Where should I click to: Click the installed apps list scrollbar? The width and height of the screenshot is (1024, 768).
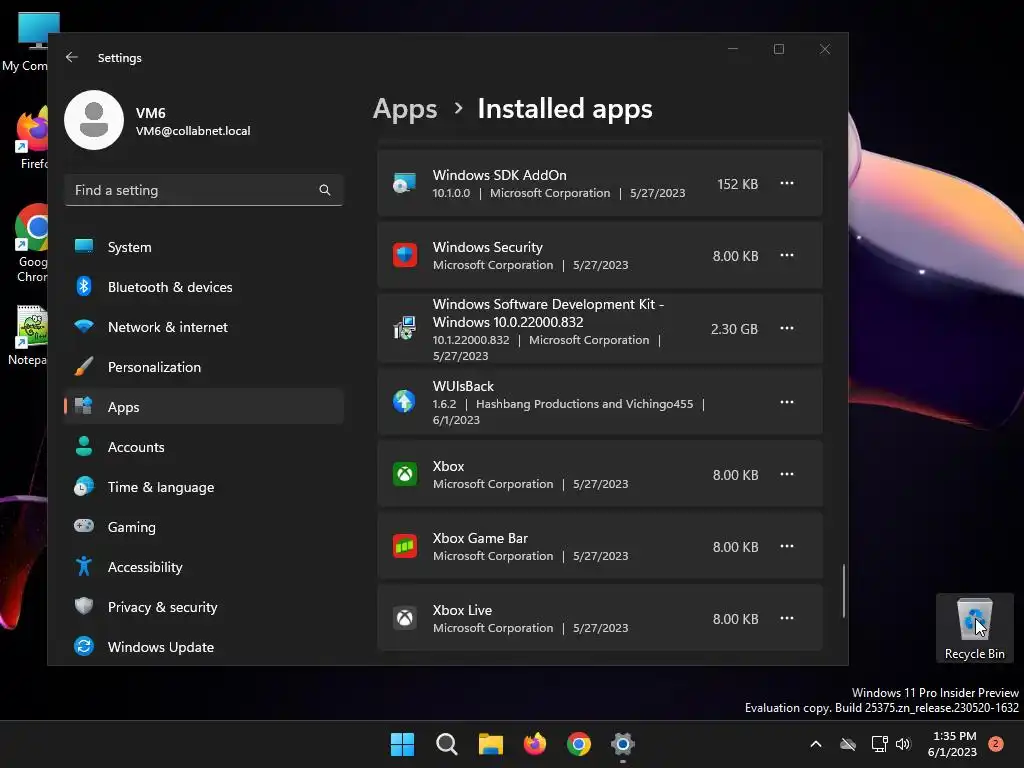pos(843,590)
